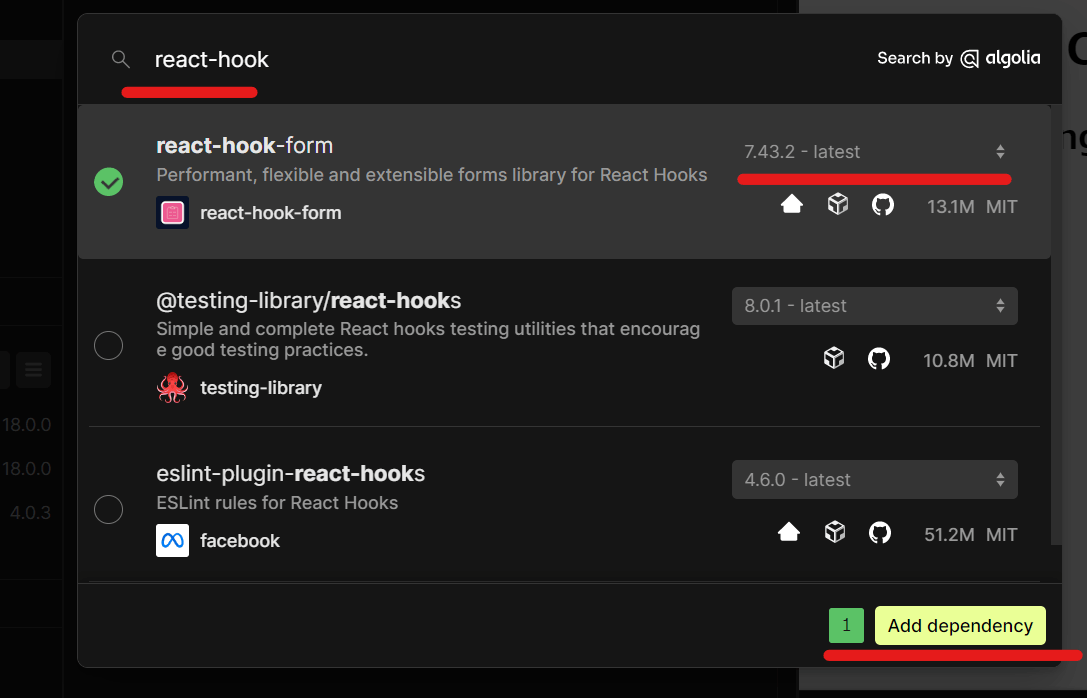Screen dimensions: 1087x698
Task: Select the eslint-plugin-react-hooks package radio
Action: click(109, 509)
